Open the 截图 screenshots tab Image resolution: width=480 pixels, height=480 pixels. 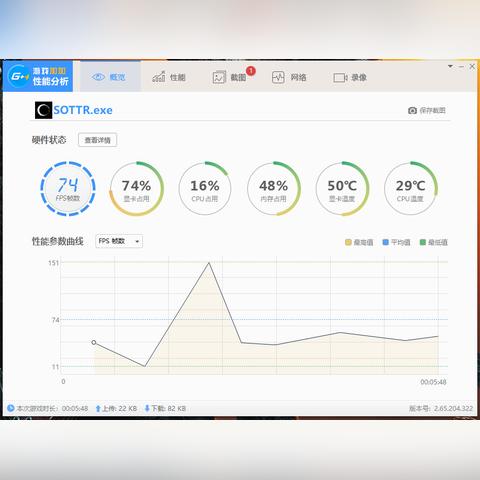(x=229, y=77)
